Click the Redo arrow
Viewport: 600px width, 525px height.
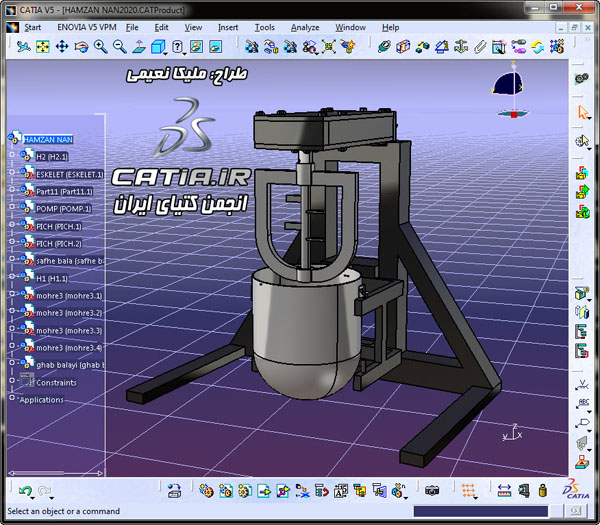click(44, 491)
